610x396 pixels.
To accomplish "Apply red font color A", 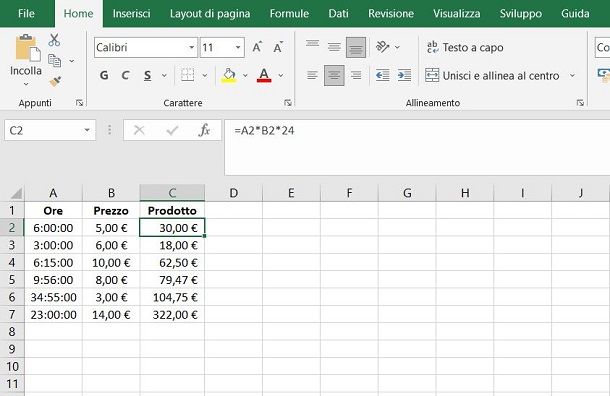I will pyautogui.click(x=264, y=75).
